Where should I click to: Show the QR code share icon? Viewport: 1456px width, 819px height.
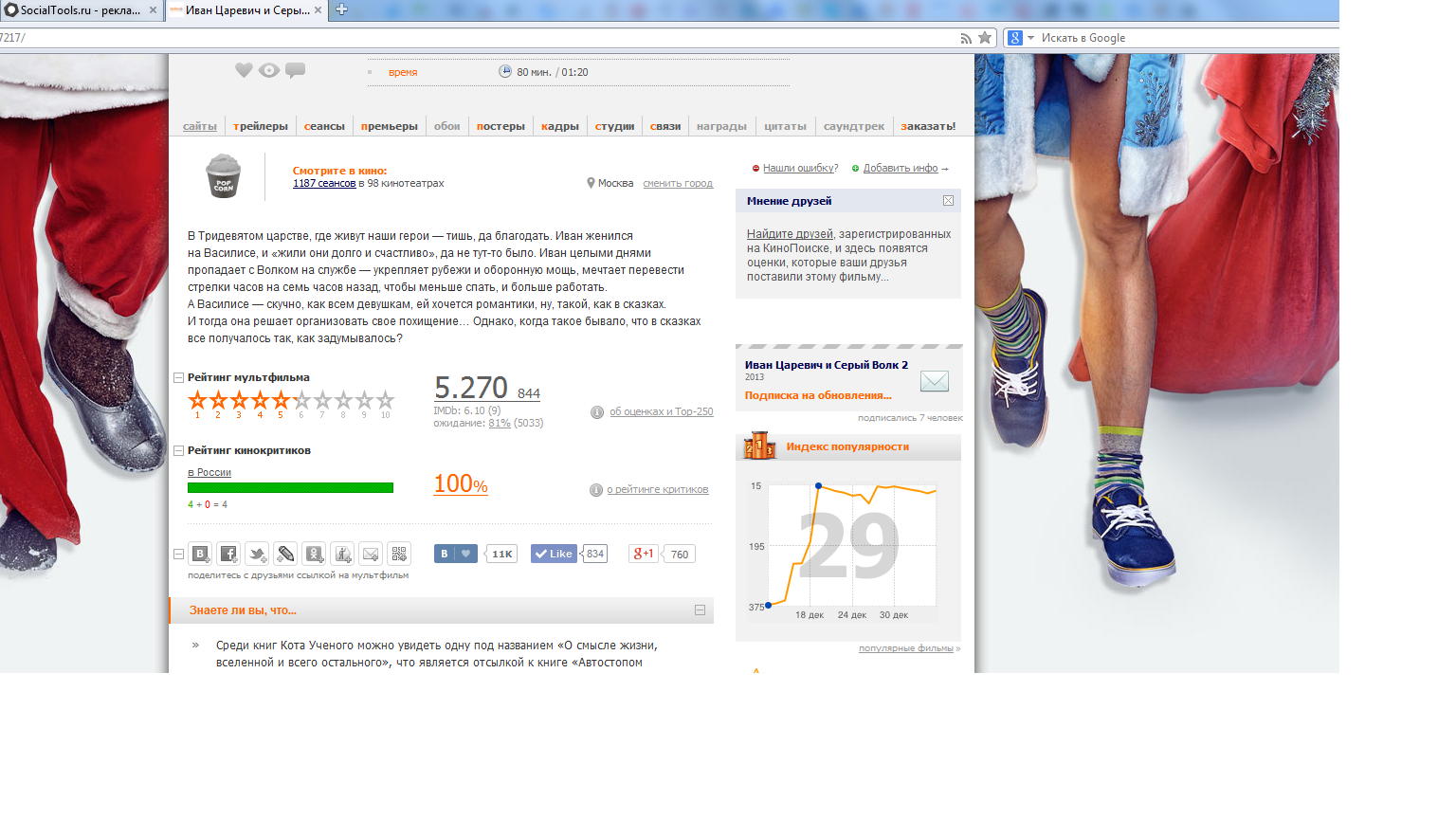click(x=399, y=554)
